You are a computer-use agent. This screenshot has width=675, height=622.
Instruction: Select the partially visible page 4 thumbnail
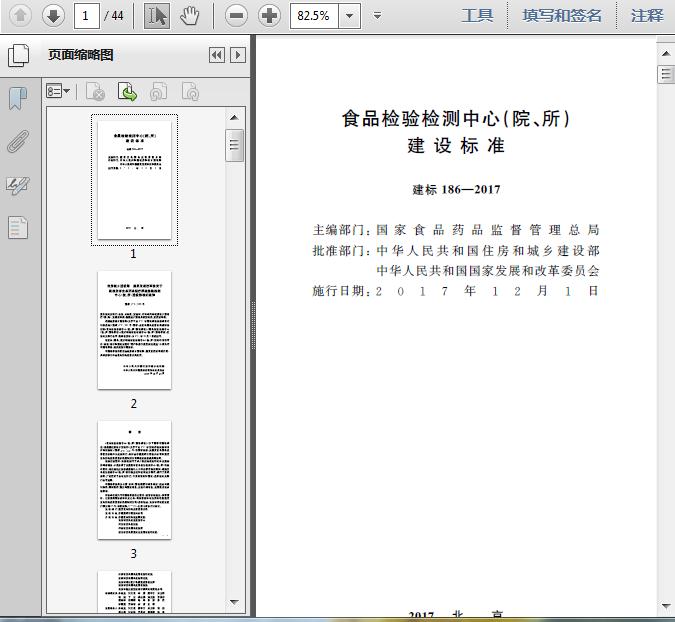point(134,592)
